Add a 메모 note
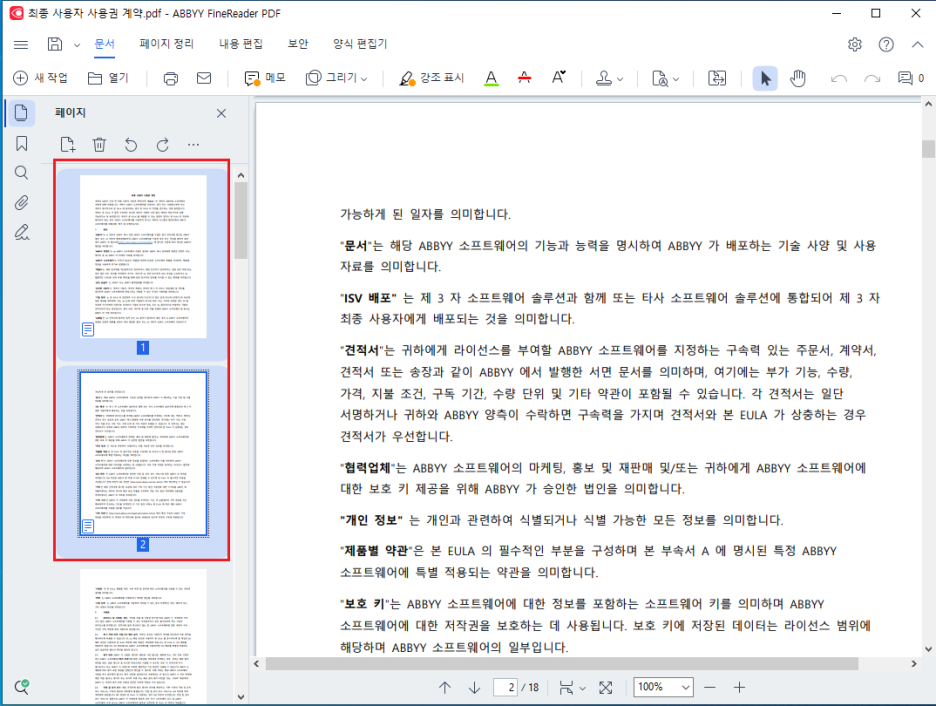The height and width of the screenshot is (706, 936). click(x=265, y=78)
